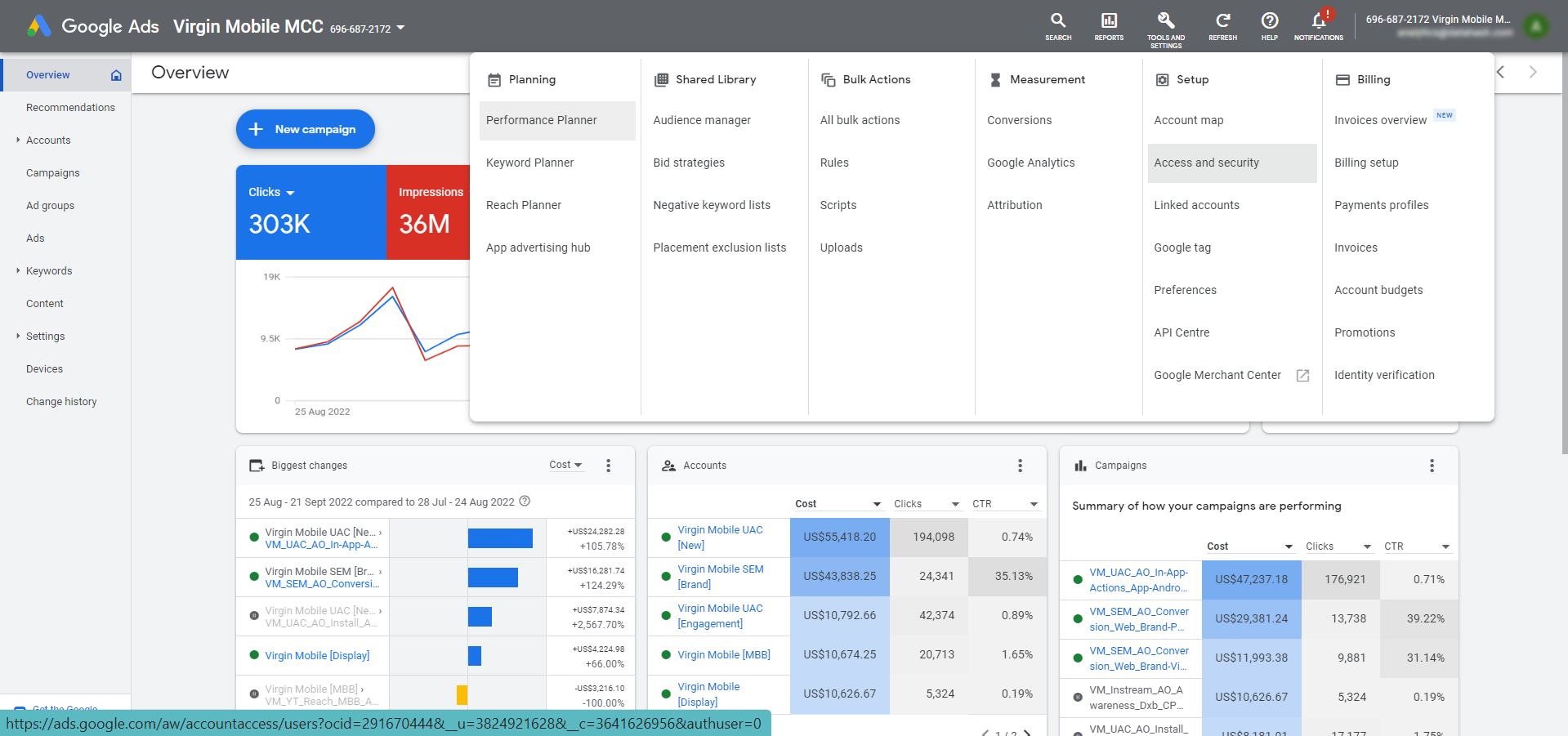1568x736 pixels.
Task: Open Clicks column dropdown in Accounts card
Action: coord(955,504)
